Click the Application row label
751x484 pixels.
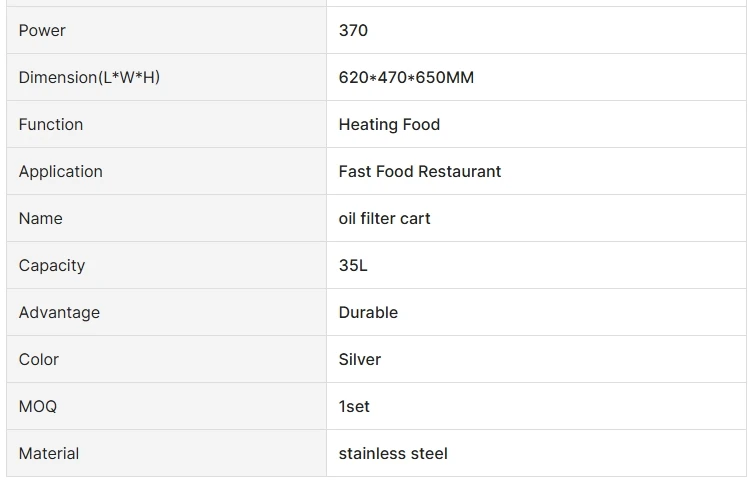click(x=61, y=171)
